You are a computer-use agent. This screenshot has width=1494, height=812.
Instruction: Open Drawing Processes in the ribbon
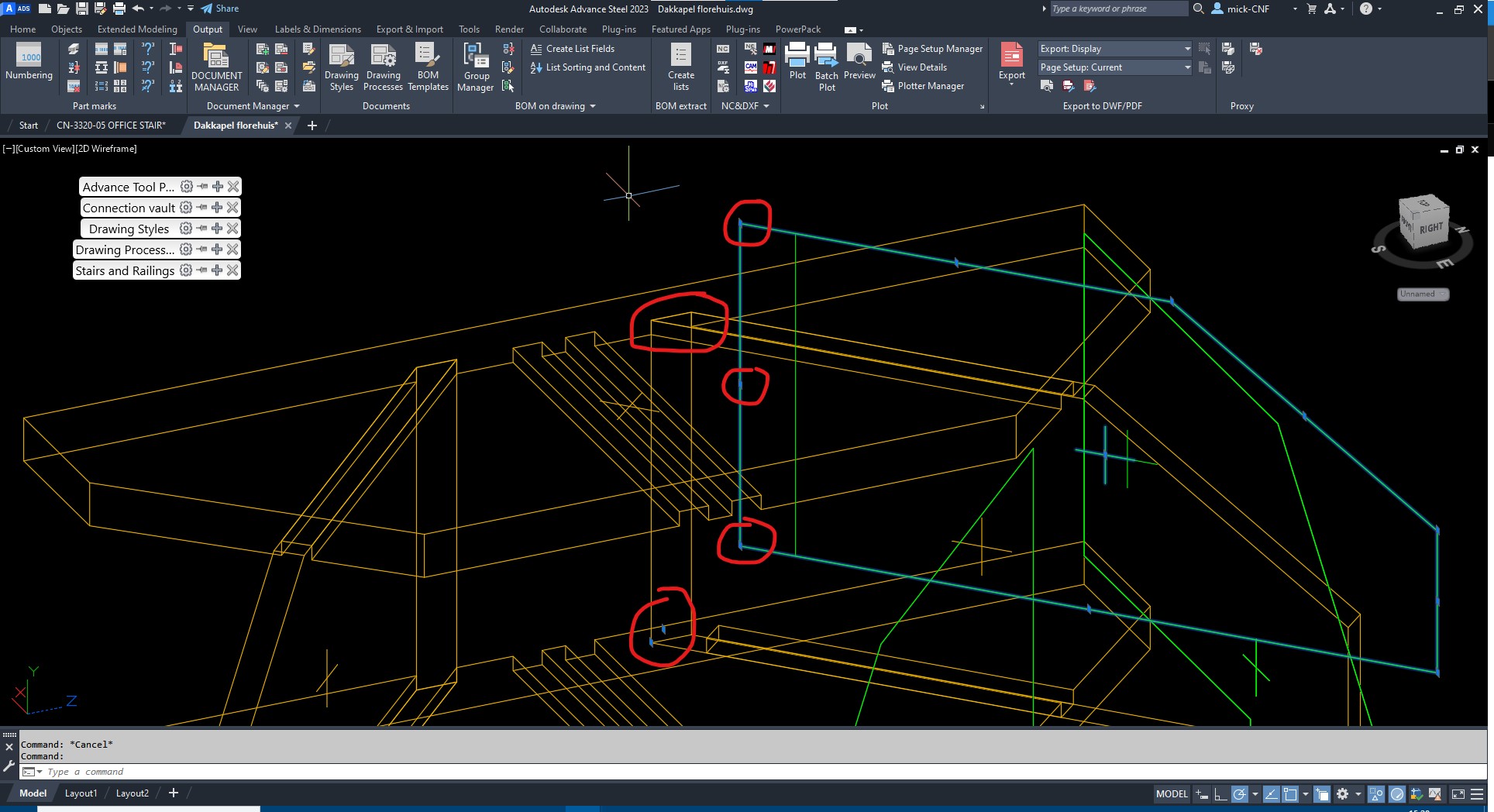pos(383,68)
